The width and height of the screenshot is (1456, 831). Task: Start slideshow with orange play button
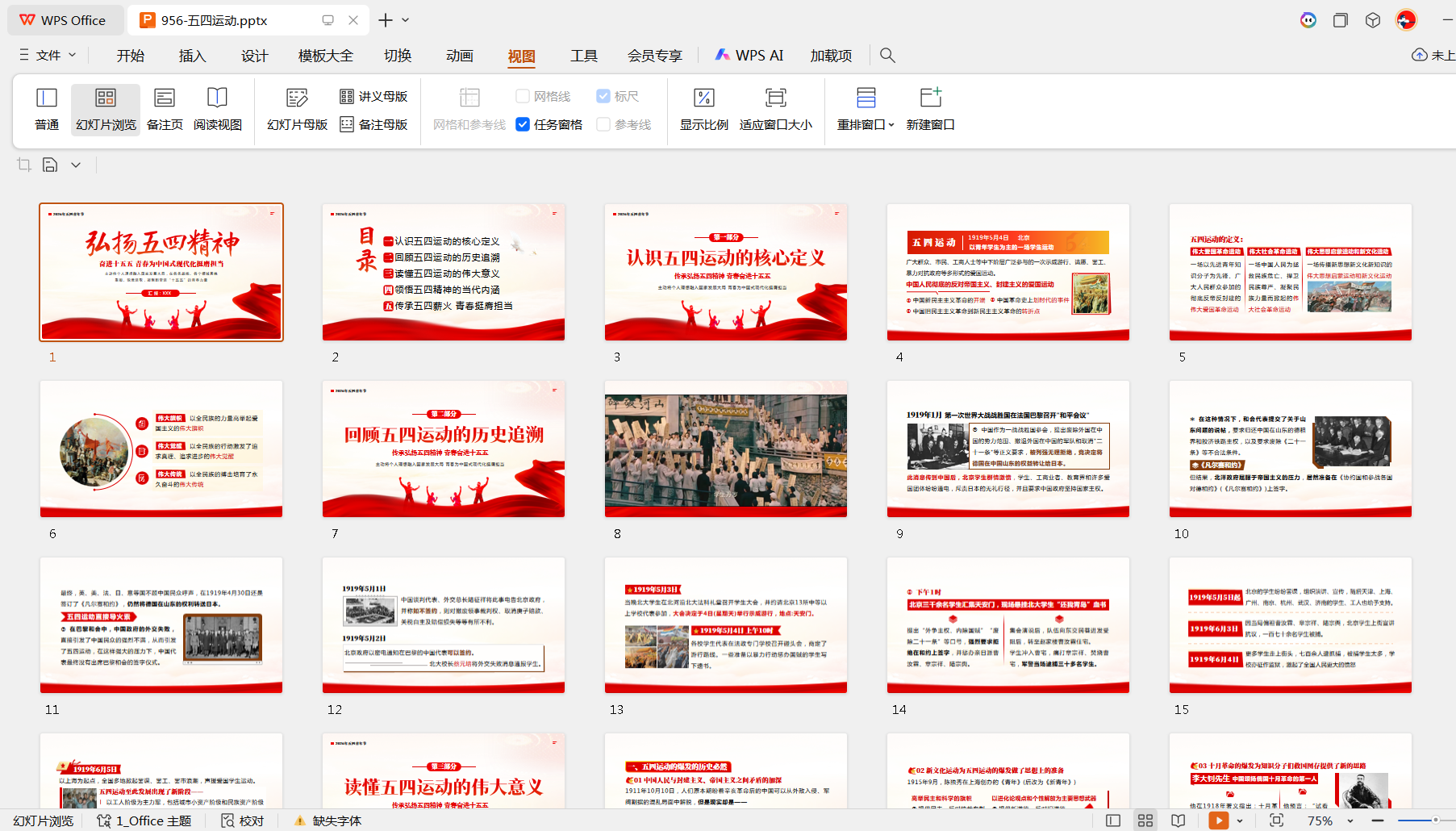point(1219,821)
